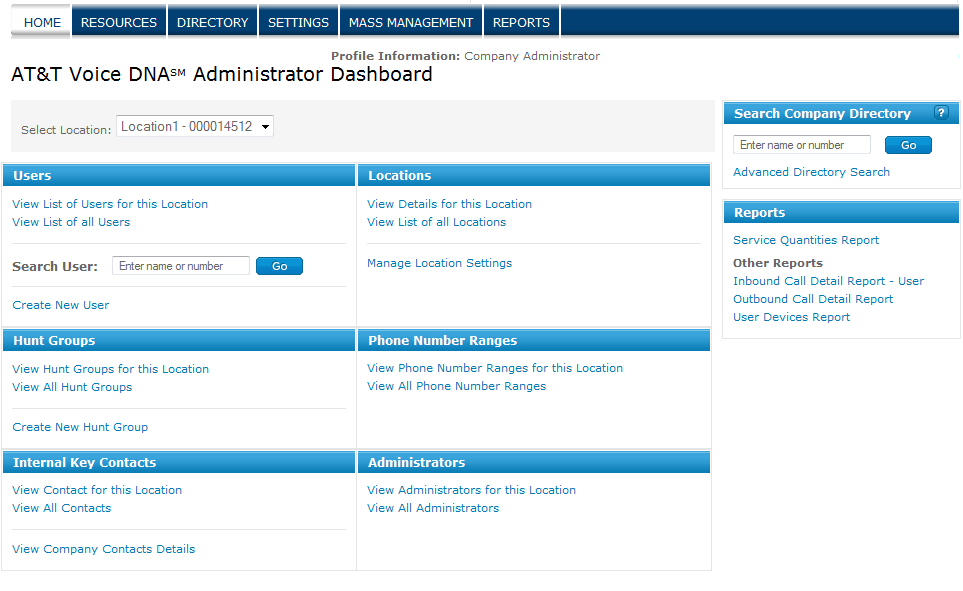The height and width of the screenshot is (591, 963).
Task: Open View Details for this Location
Action: click(450, 204)
